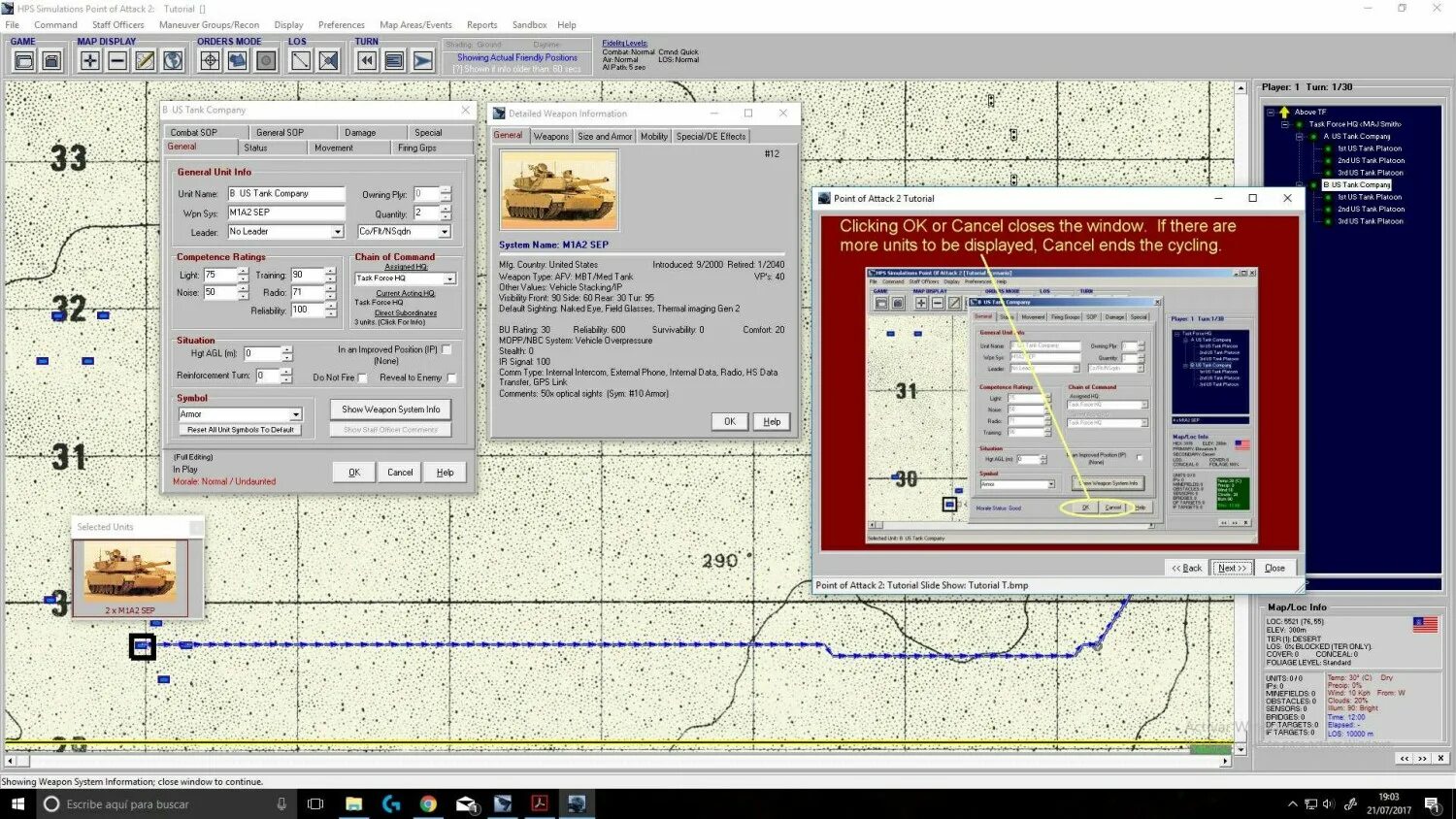Image resolution: width=1456 pixels, height=819 pixels.
Task: Click the grey circle orders mode icon
Action: (266, 61)
